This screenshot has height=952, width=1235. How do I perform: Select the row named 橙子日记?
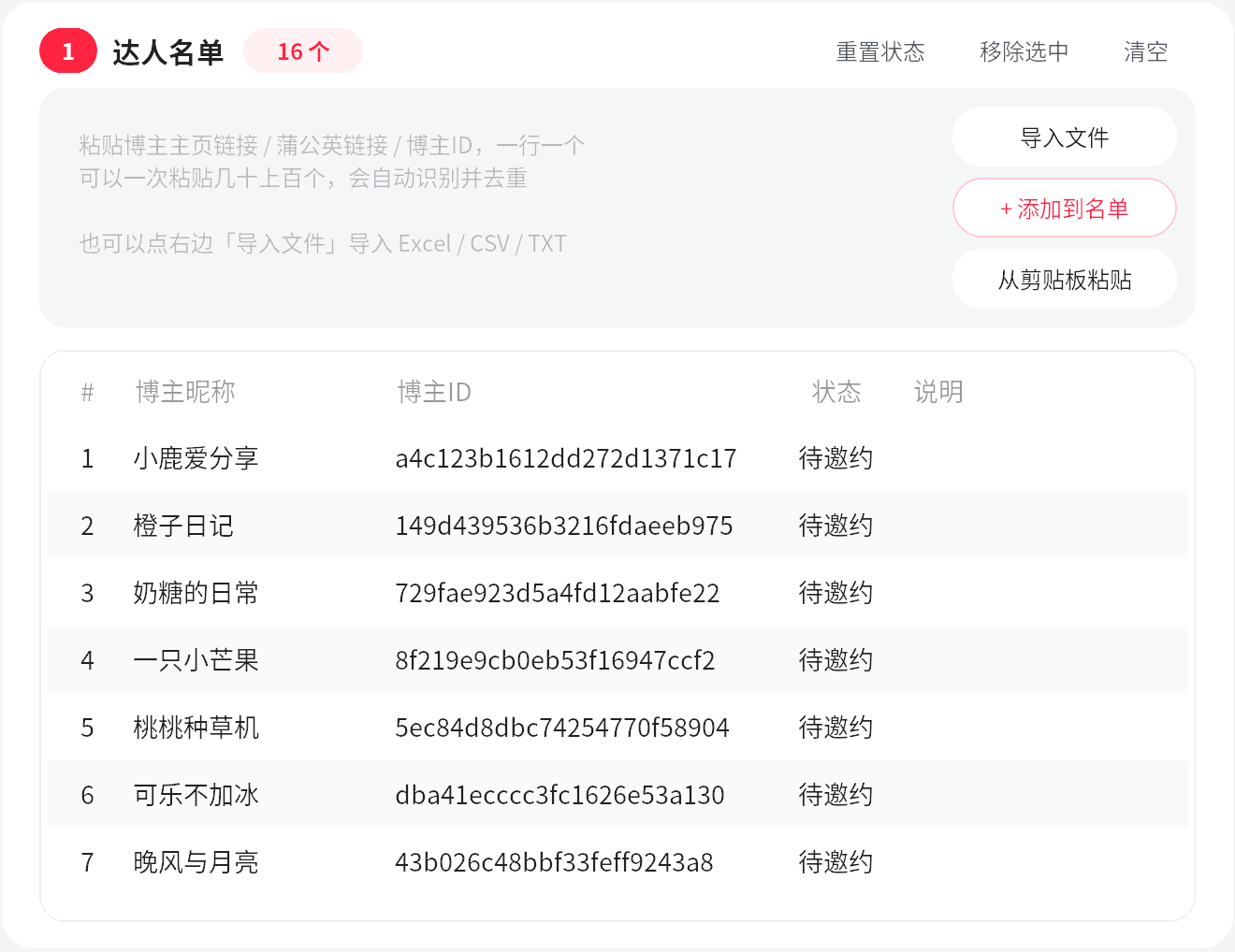pyautogui.click(x=617, y=525)
